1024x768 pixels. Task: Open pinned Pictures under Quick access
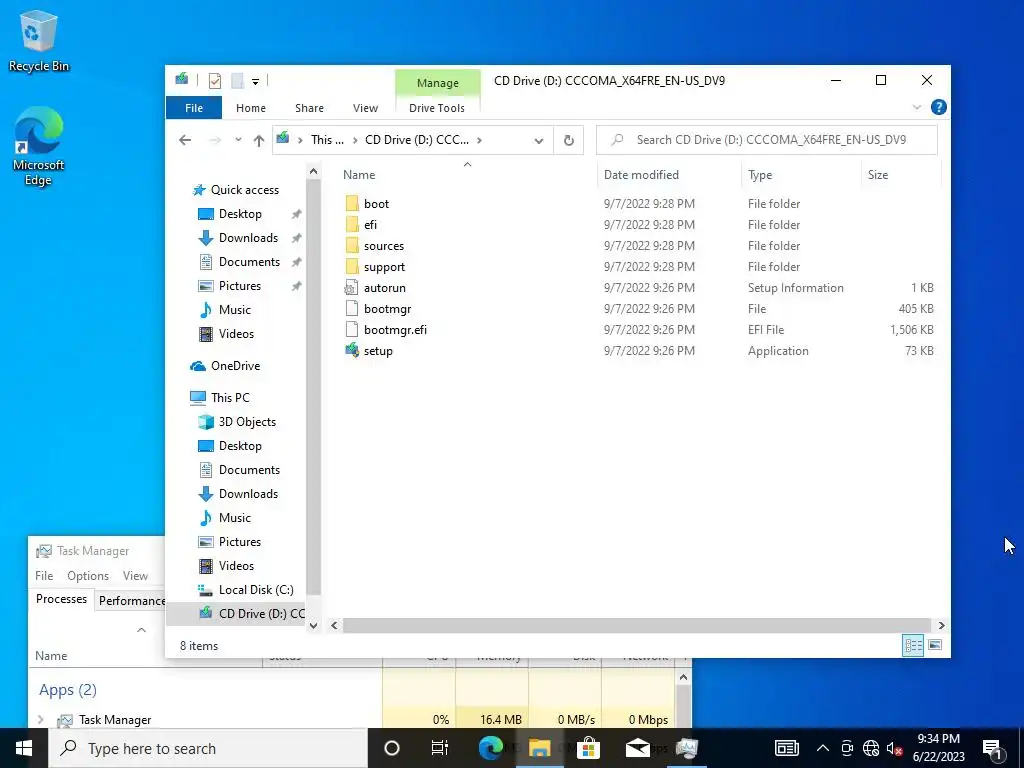click(240, 286)
